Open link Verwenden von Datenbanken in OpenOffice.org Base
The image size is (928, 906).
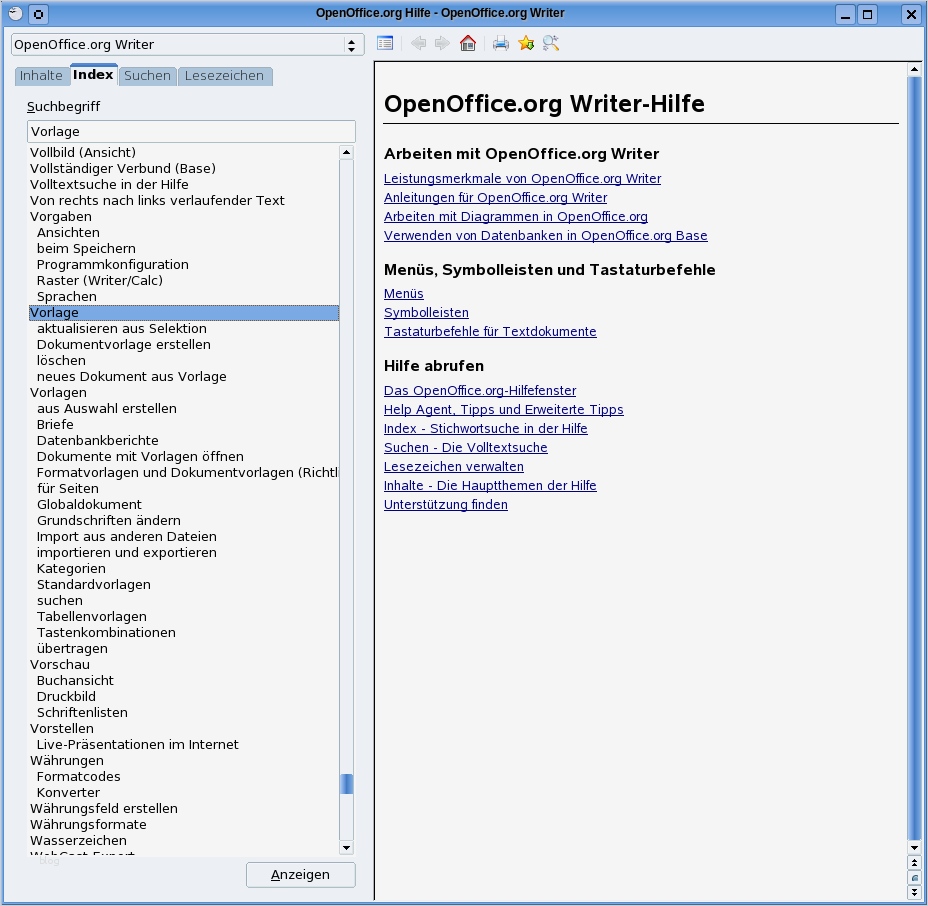click(545, 236)
